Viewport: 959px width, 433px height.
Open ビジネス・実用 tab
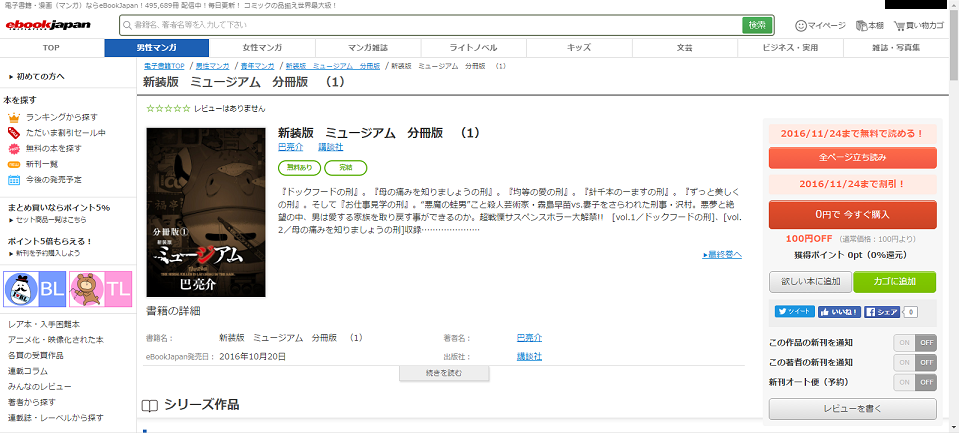pyautogui.click(x=790, y=48)
